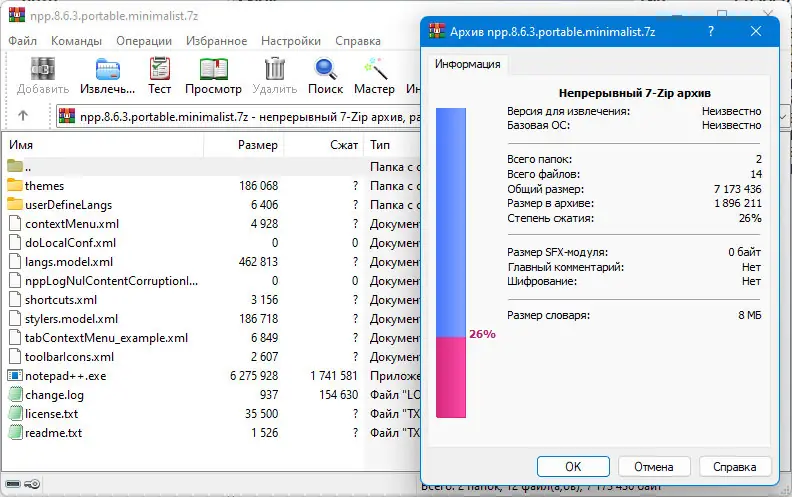Click the parent folder '..' icon

click(15, 166)
